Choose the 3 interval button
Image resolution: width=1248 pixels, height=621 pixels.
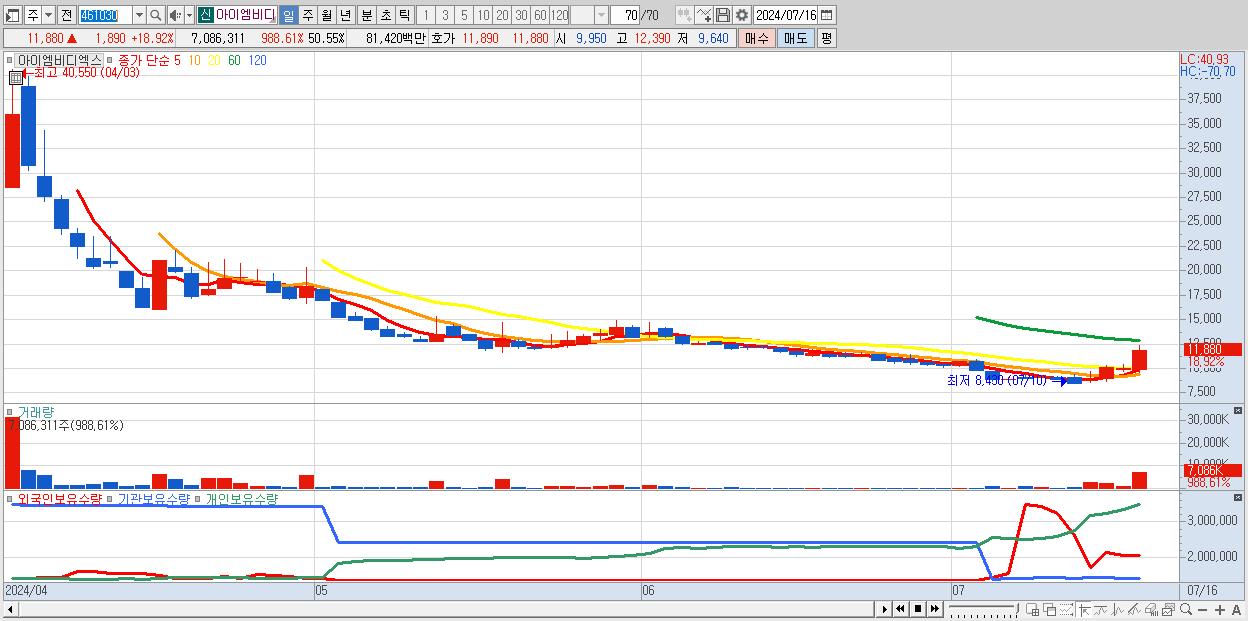[x=444, y=15]
